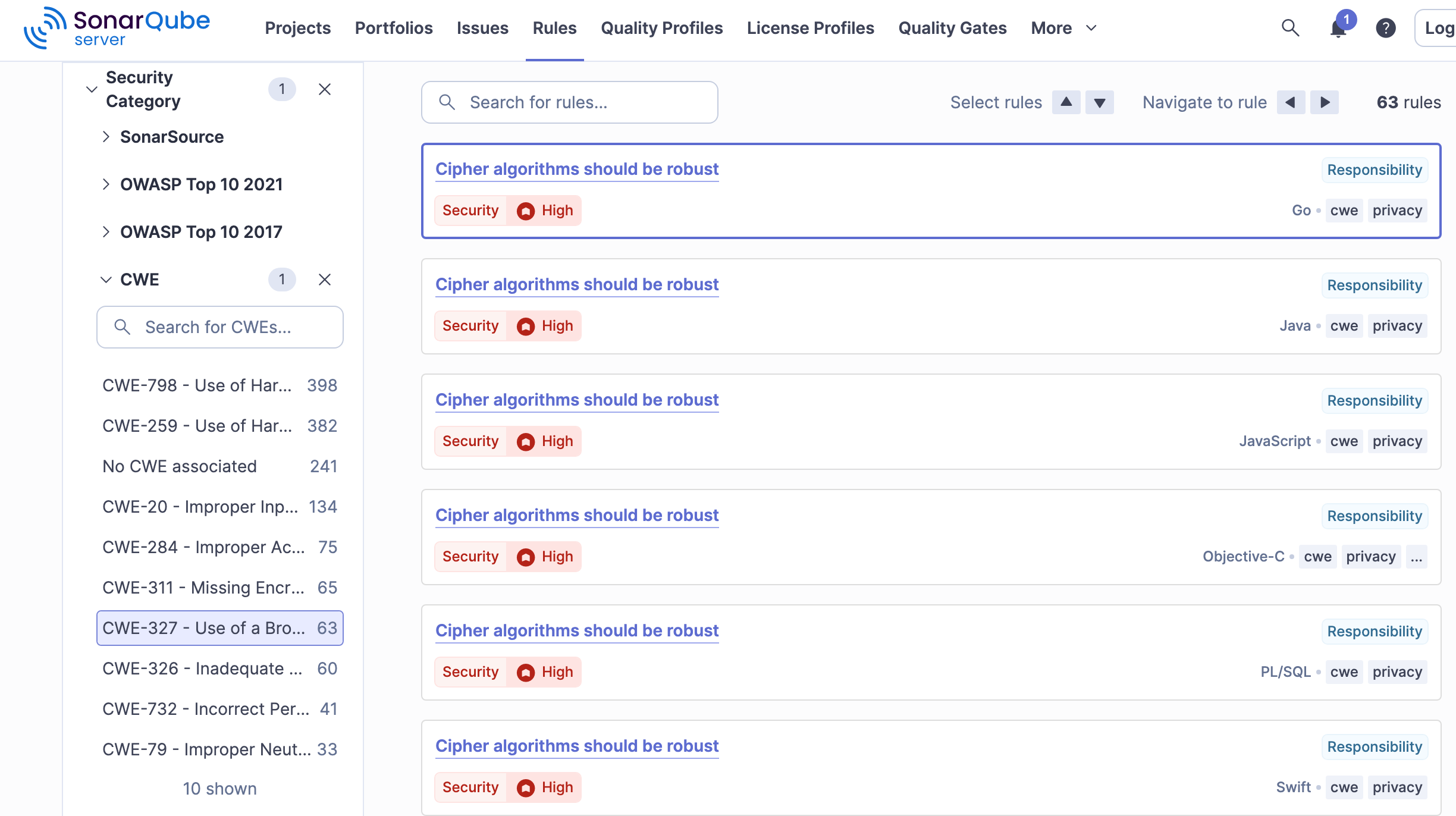
Task: Open the notifications bell icon
Action: (1338, 28)
